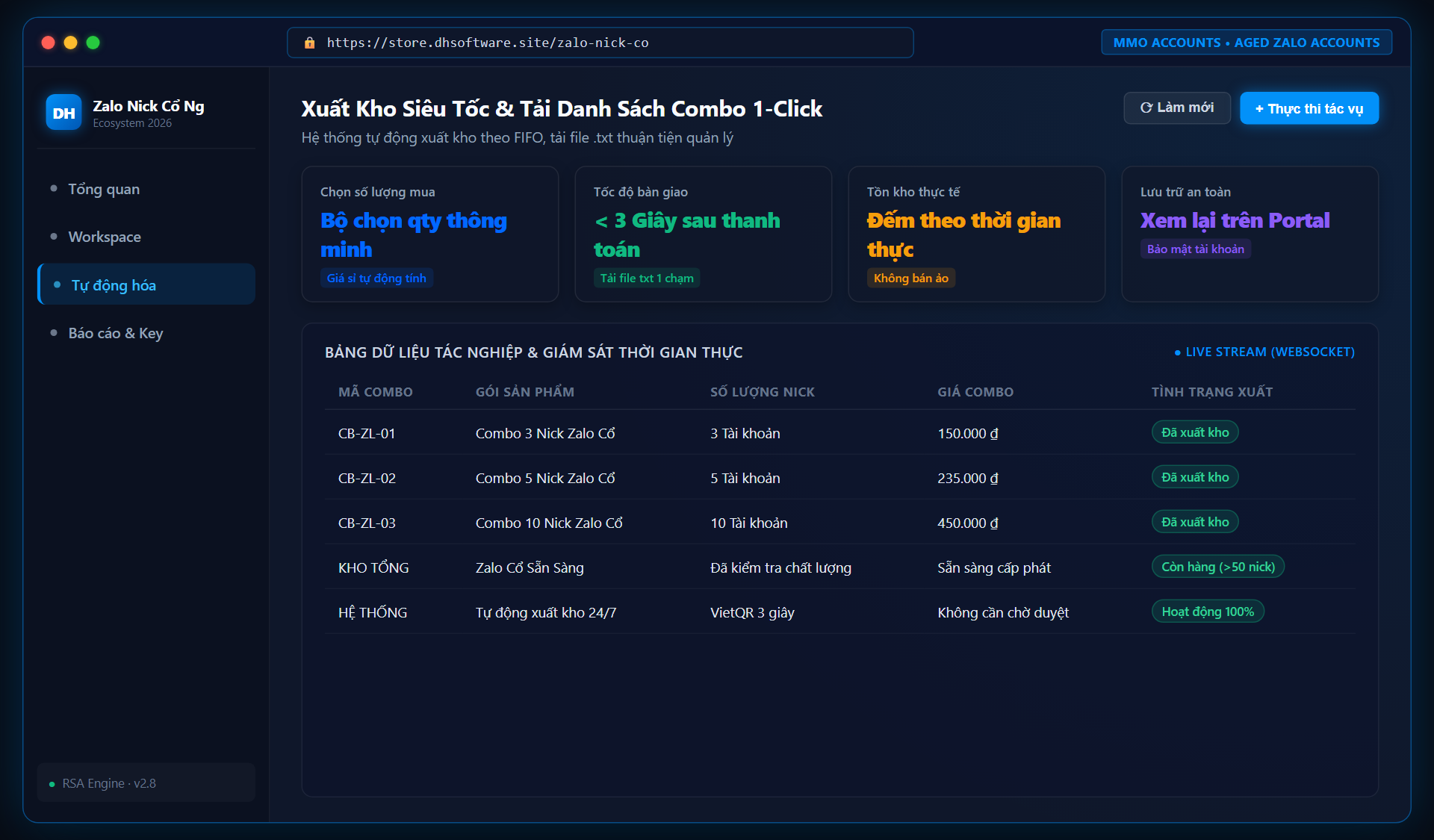Click the green maximize window dot
The width and height of the screenshot is (1434, 840).
click(93, 43)
